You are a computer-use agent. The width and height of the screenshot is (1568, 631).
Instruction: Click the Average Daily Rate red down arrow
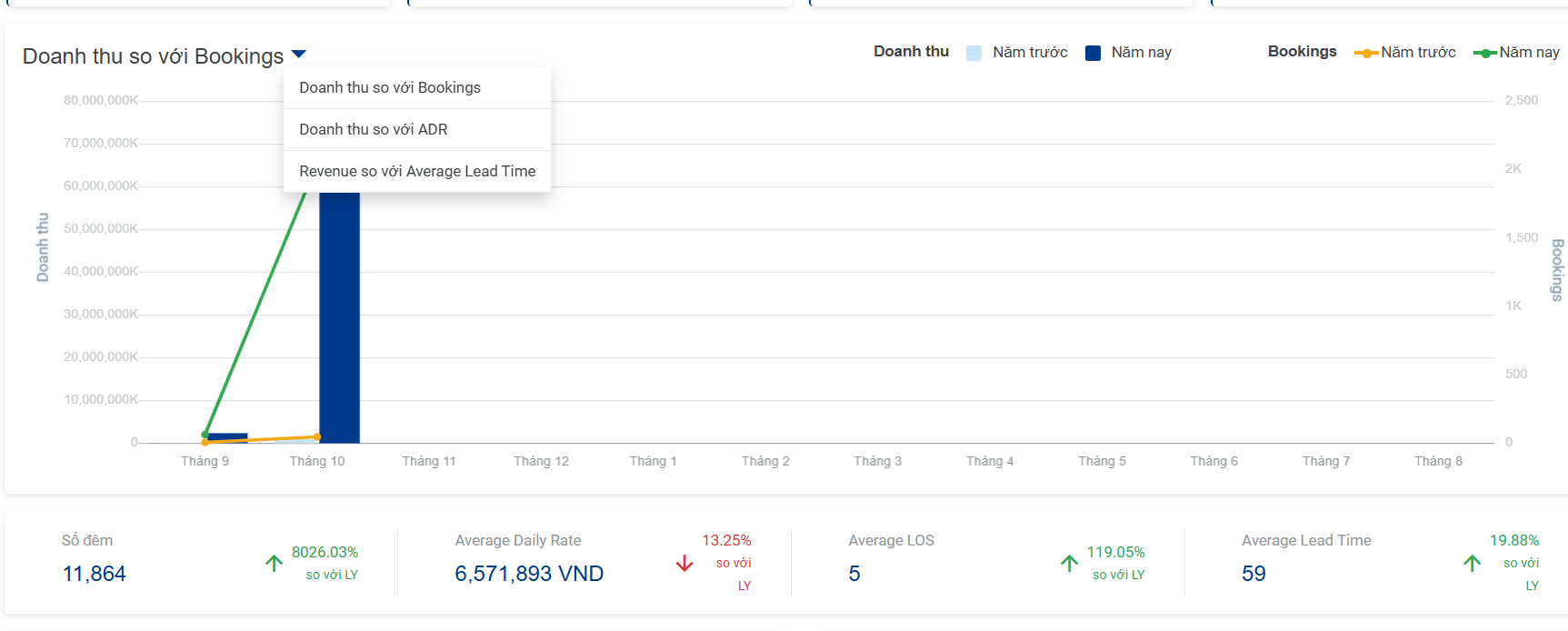tap(684, 564)
